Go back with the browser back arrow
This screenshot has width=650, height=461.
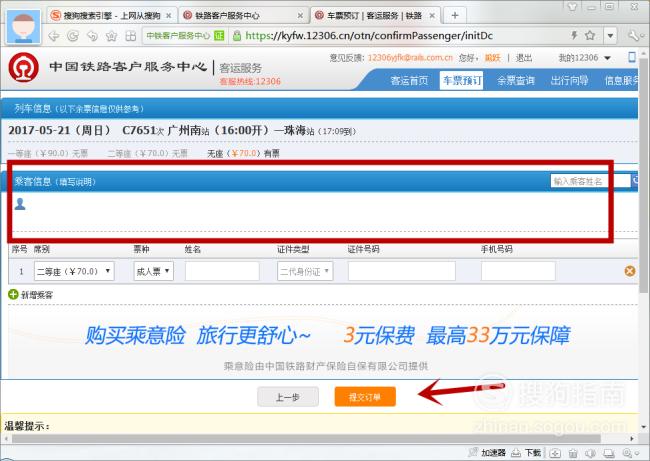pyautogui.click(x=54, y=36)
